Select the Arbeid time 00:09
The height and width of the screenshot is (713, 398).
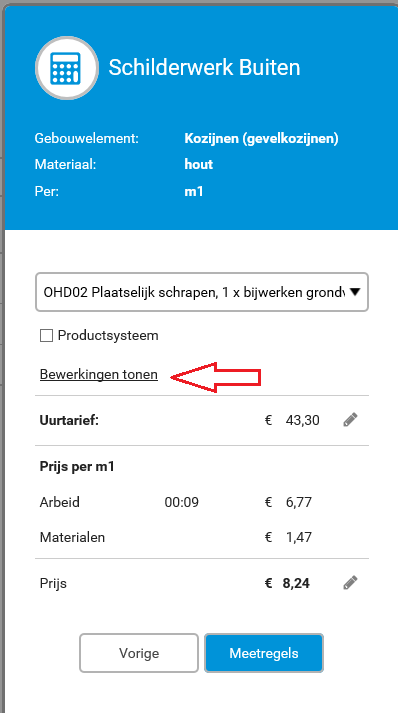181,502
